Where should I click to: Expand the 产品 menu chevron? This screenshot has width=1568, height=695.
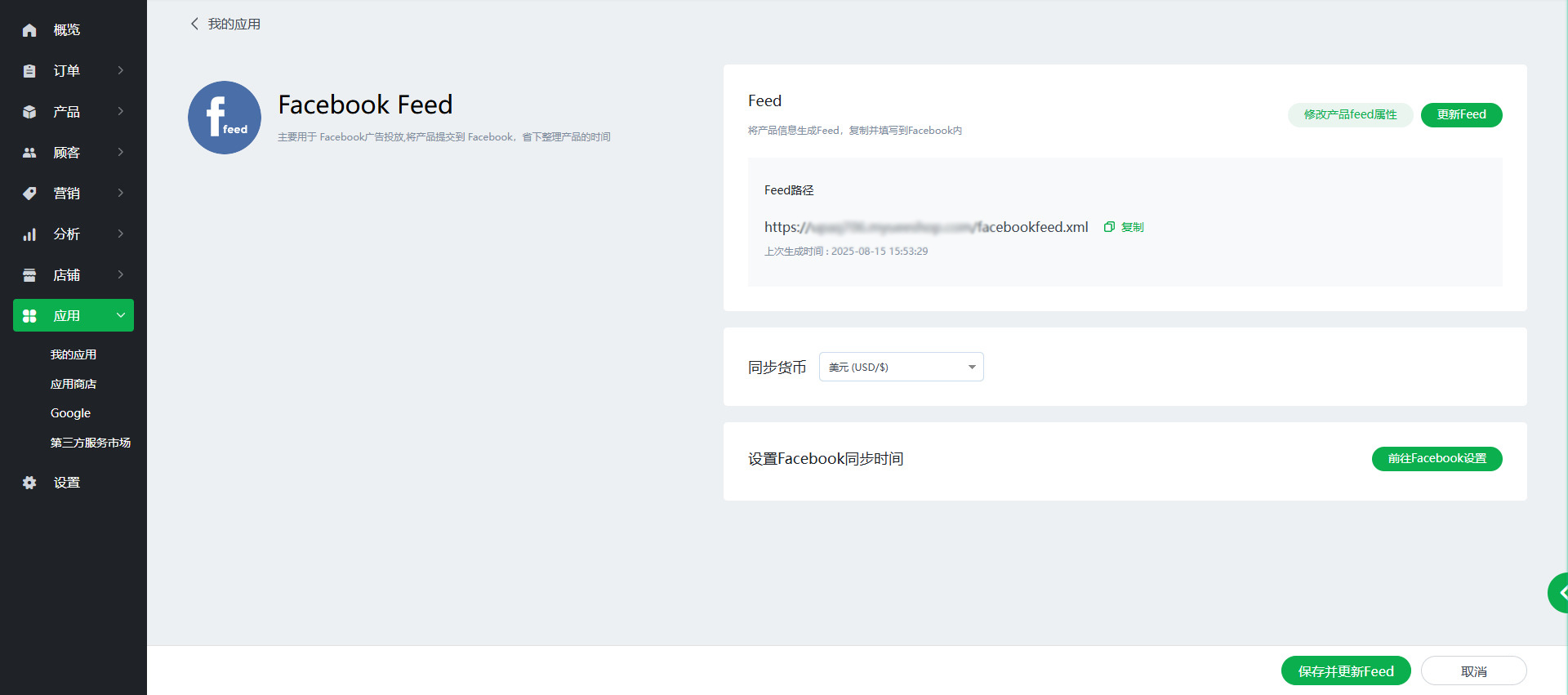121,111
